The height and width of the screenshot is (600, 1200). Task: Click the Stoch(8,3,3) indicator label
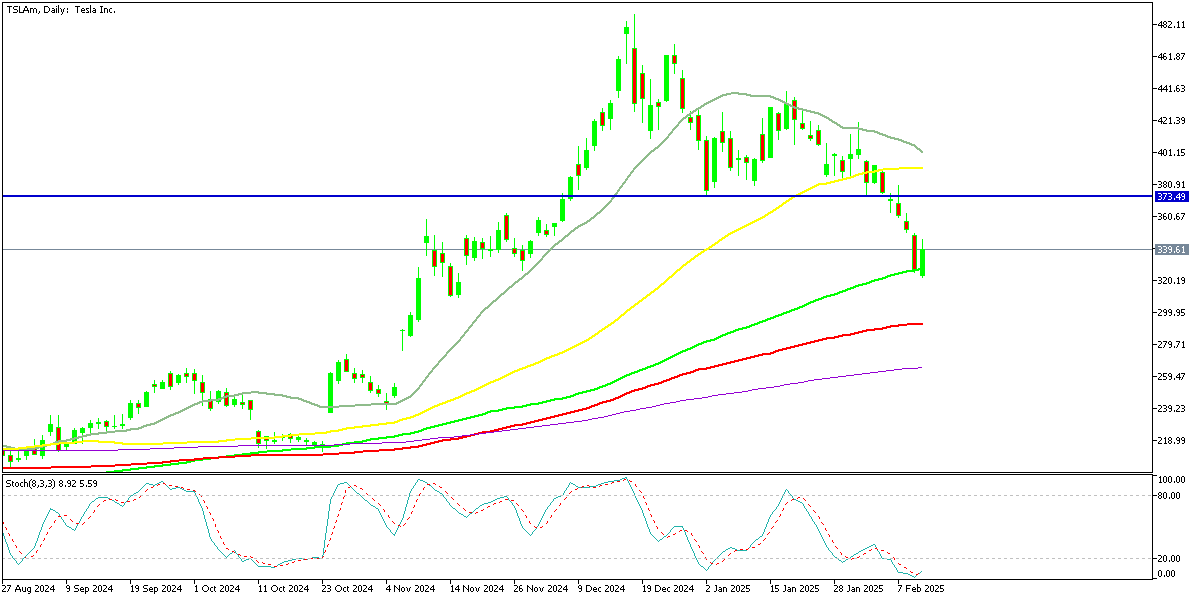point(50,483)
